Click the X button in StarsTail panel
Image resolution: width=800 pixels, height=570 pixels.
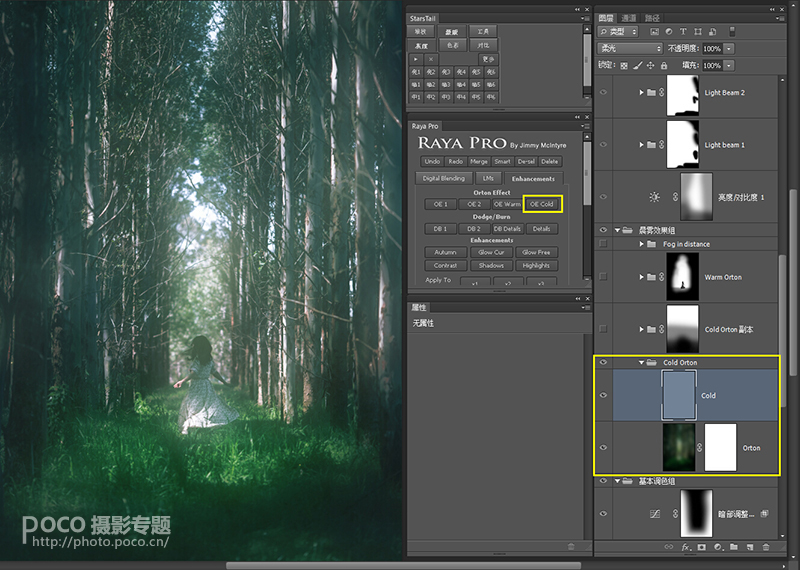tap(431, 59)
